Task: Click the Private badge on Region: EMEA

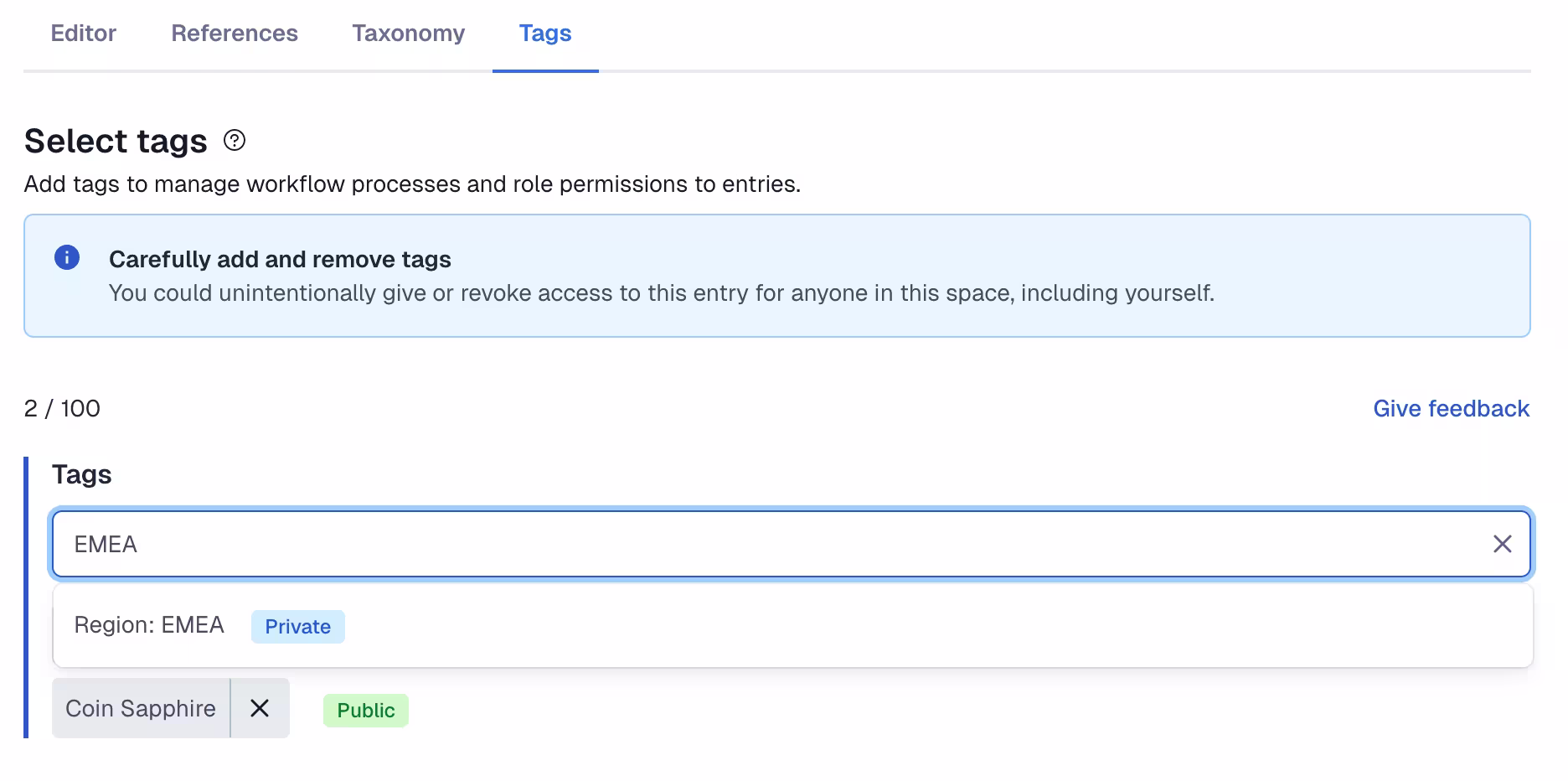Action: (x=298, y=627)
